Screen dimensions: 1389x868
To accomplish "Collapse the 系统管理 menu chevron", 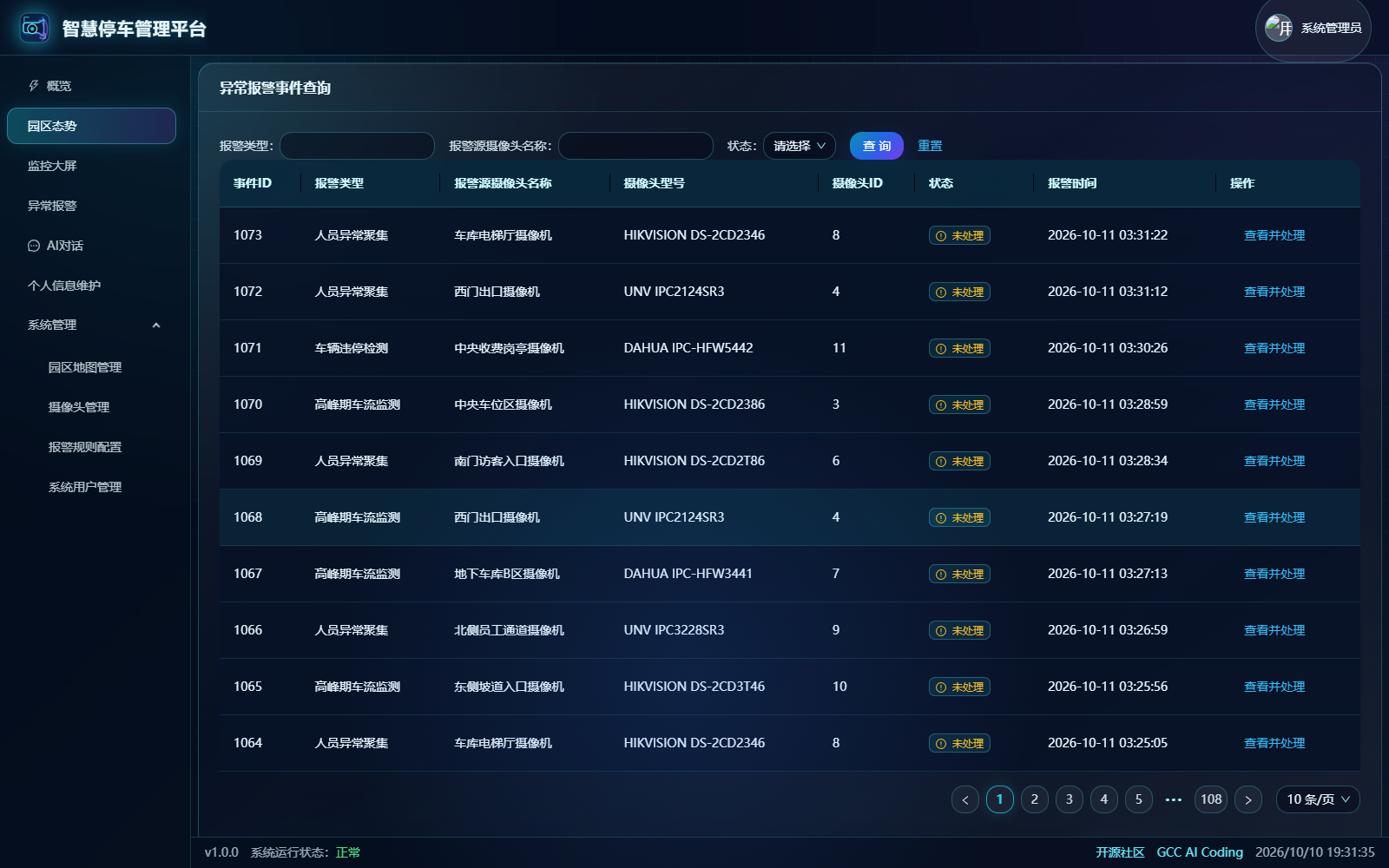I will (156, 325).
